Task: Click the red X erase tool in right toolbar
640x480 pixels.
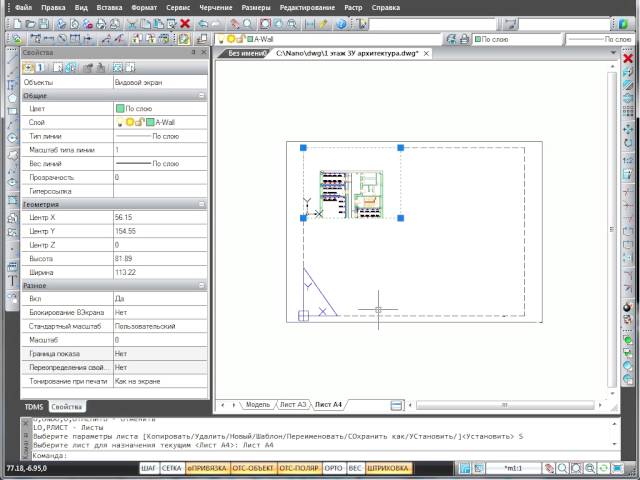Action: click(628, 58)
